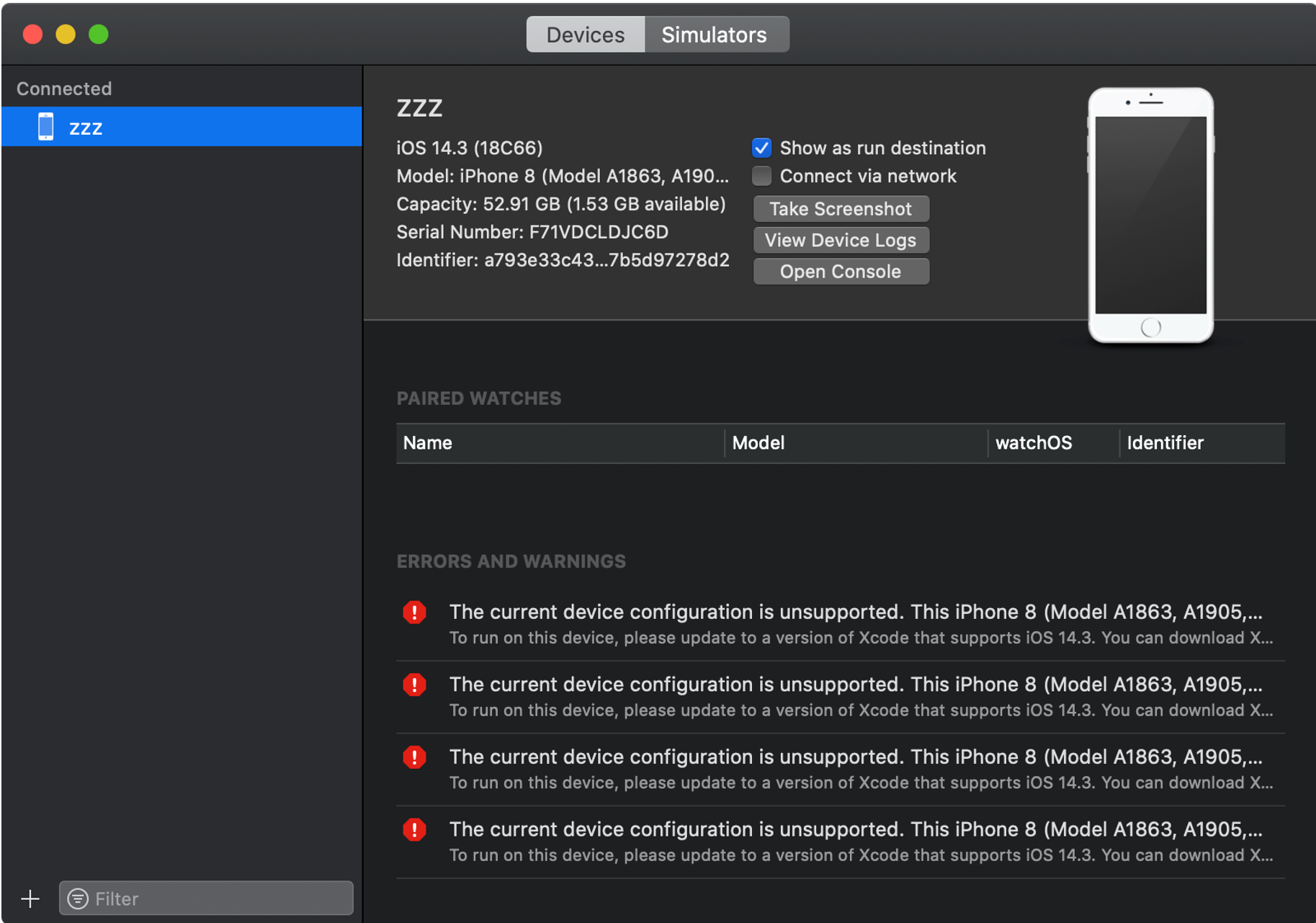Click the Serial Number F71VDCLDJC6D text
The width and height of the screenshot is (1316, 923).
pyautogui.click(x=532, y=232)
